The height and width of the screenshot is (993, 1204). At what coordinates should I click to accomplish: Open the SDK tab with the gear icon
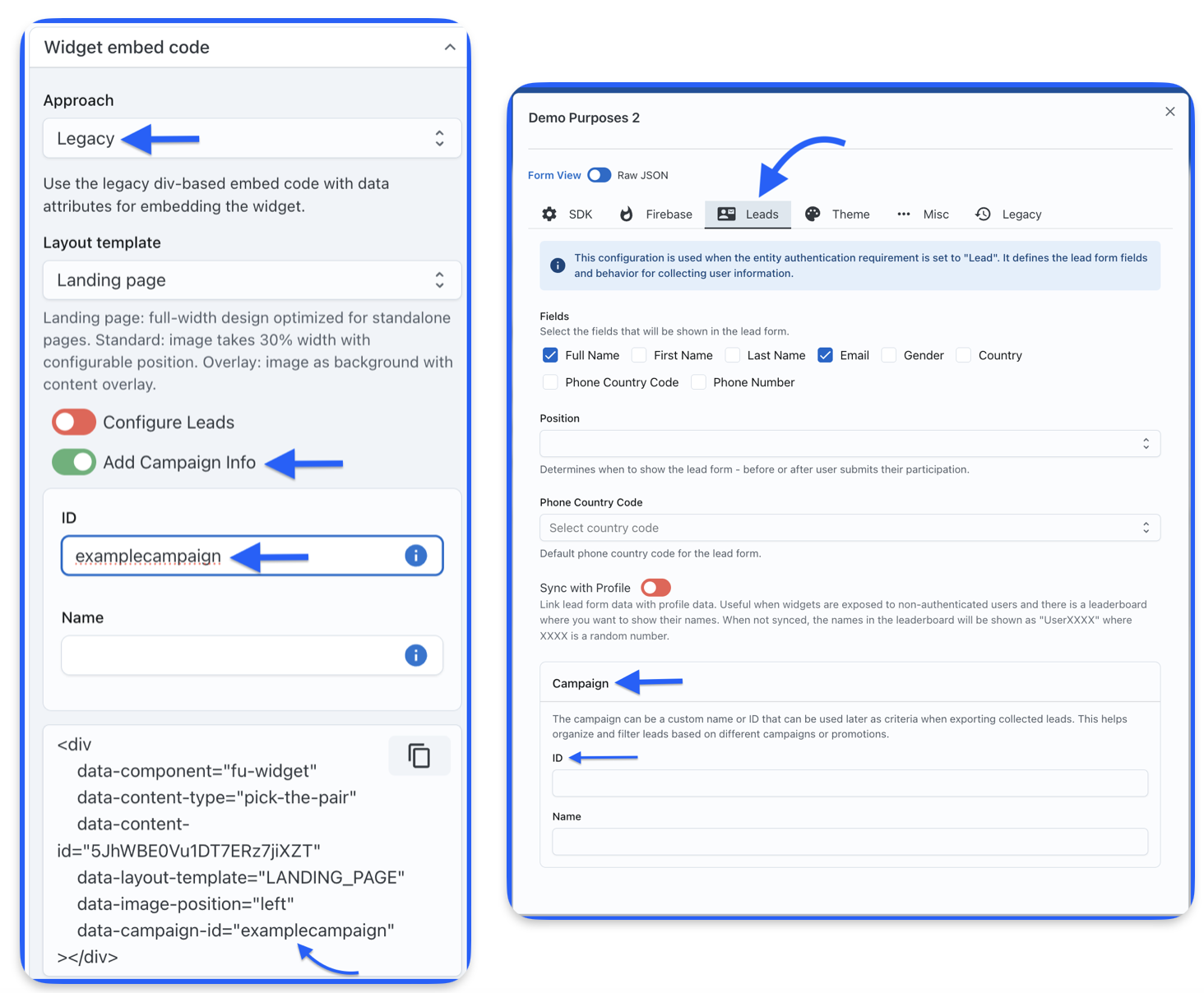click(567, 215)
